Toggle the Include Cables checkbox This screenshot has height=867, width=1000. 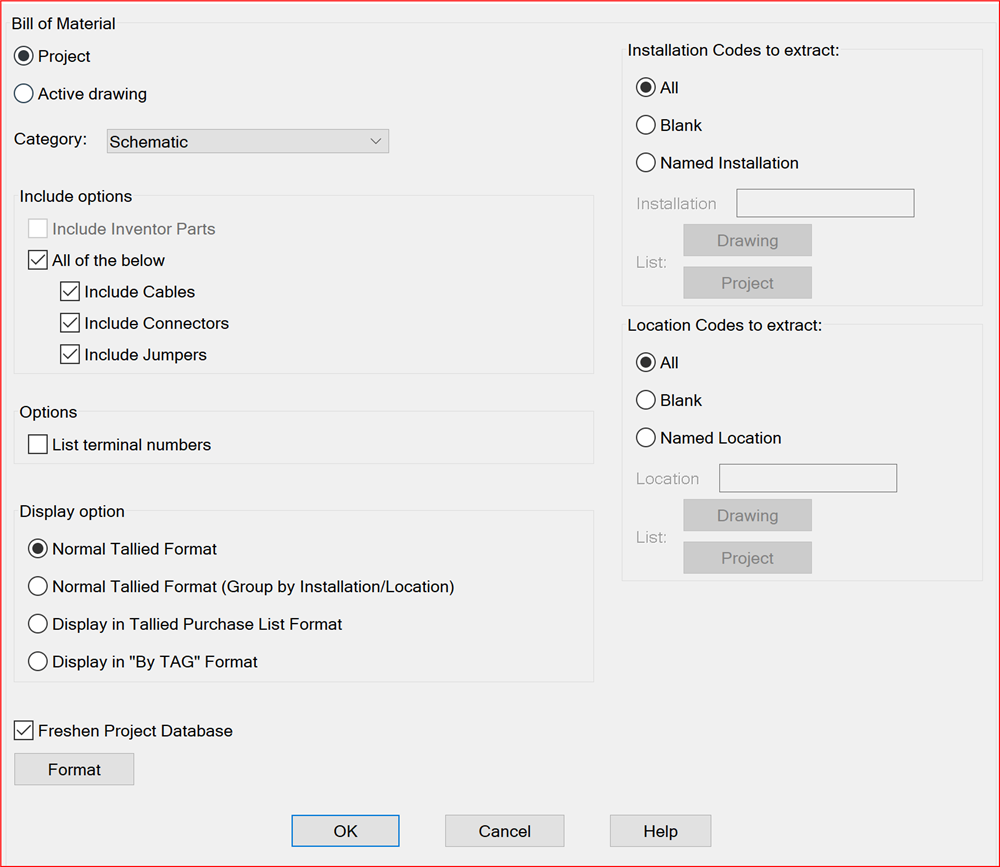[70, 292]
